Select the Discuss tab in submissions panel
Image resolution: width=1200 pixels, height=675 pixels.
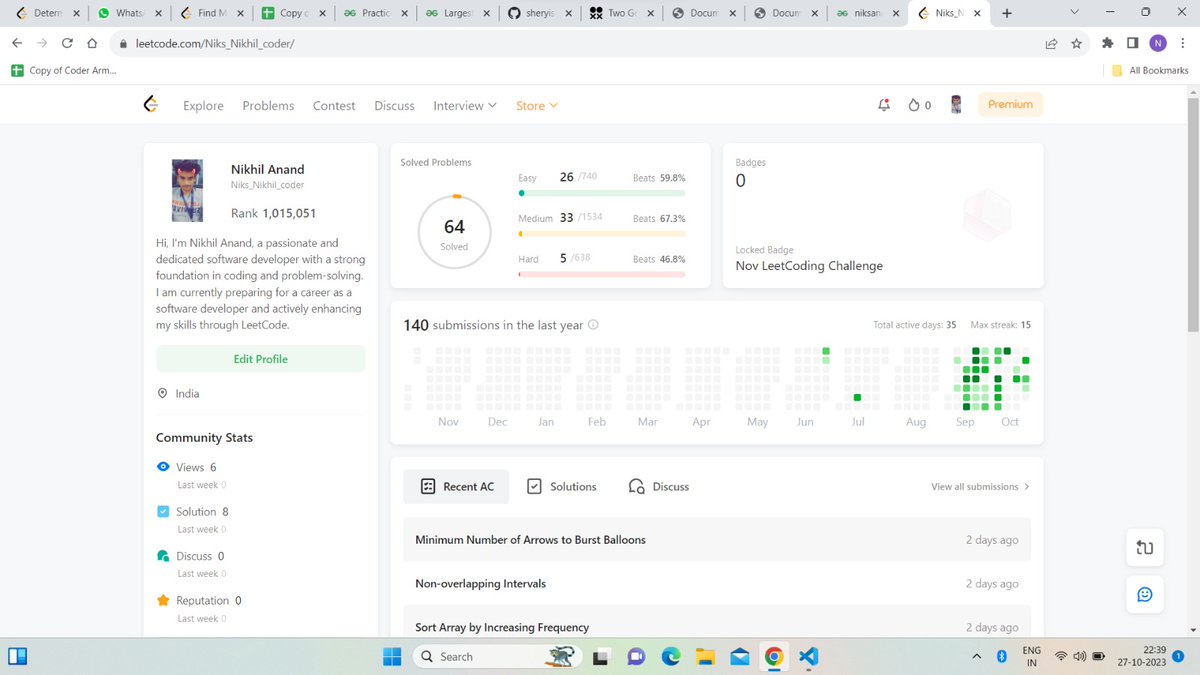pyautogui.click(x=659, y=486)
